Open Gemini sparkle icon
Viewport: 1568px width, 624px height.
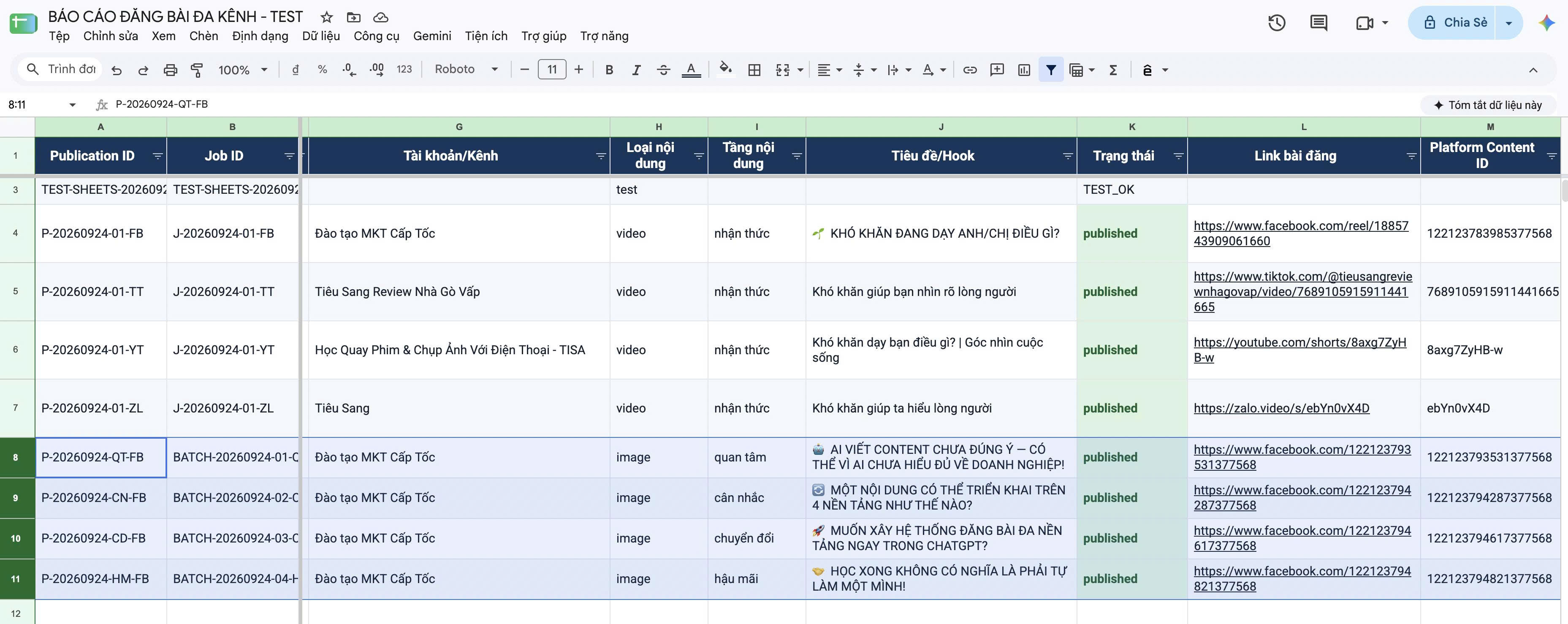pos(1546,23)
